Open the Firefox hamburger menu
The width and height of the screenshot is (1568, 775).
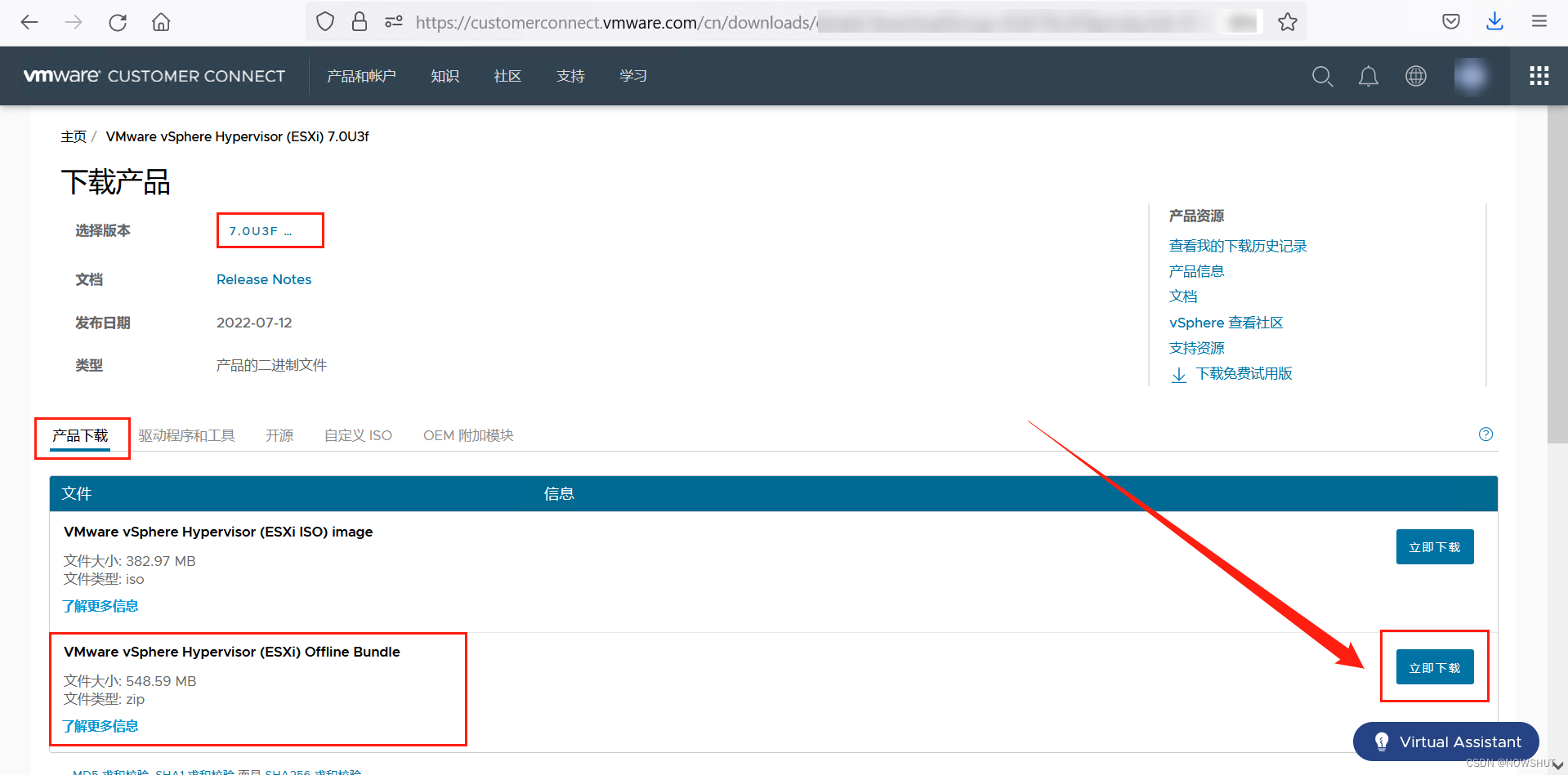(1539, 22)
